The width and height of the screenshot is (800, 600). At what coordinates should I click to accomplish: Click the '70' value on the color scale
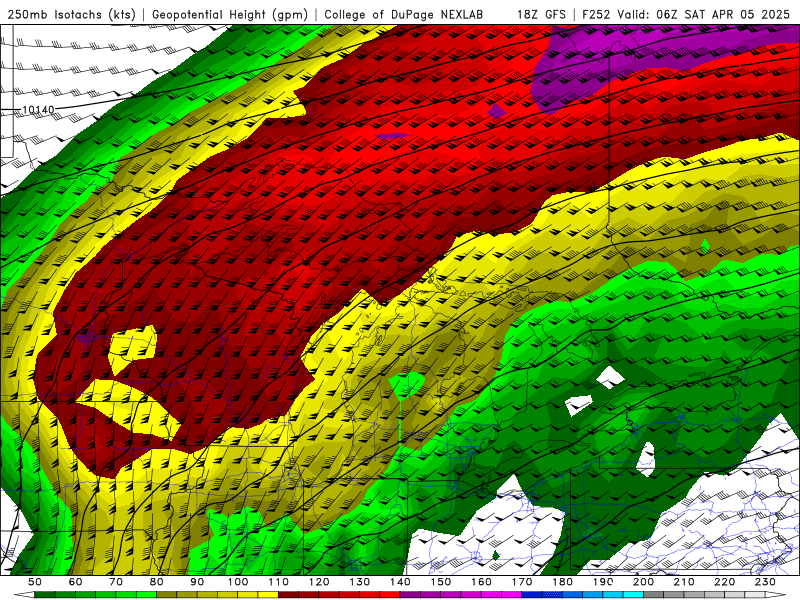point(116,582)
